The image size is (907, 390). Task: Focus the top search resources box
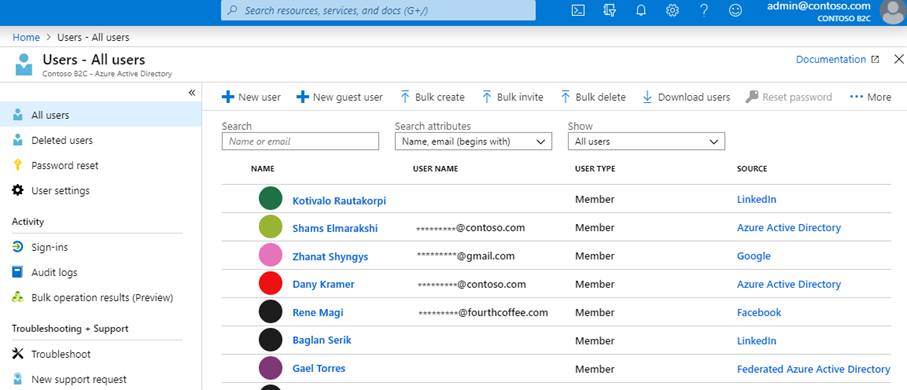pos(378,10)
